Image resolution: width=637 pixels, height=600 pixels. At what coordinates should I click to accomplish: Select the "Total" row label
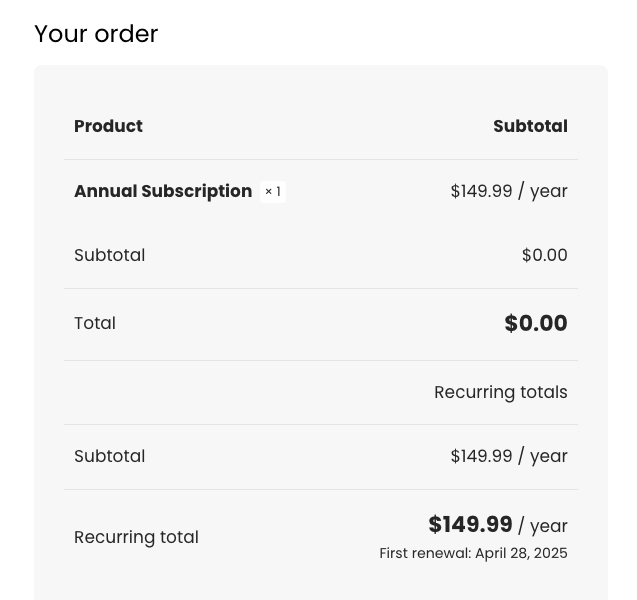(95, 323)
